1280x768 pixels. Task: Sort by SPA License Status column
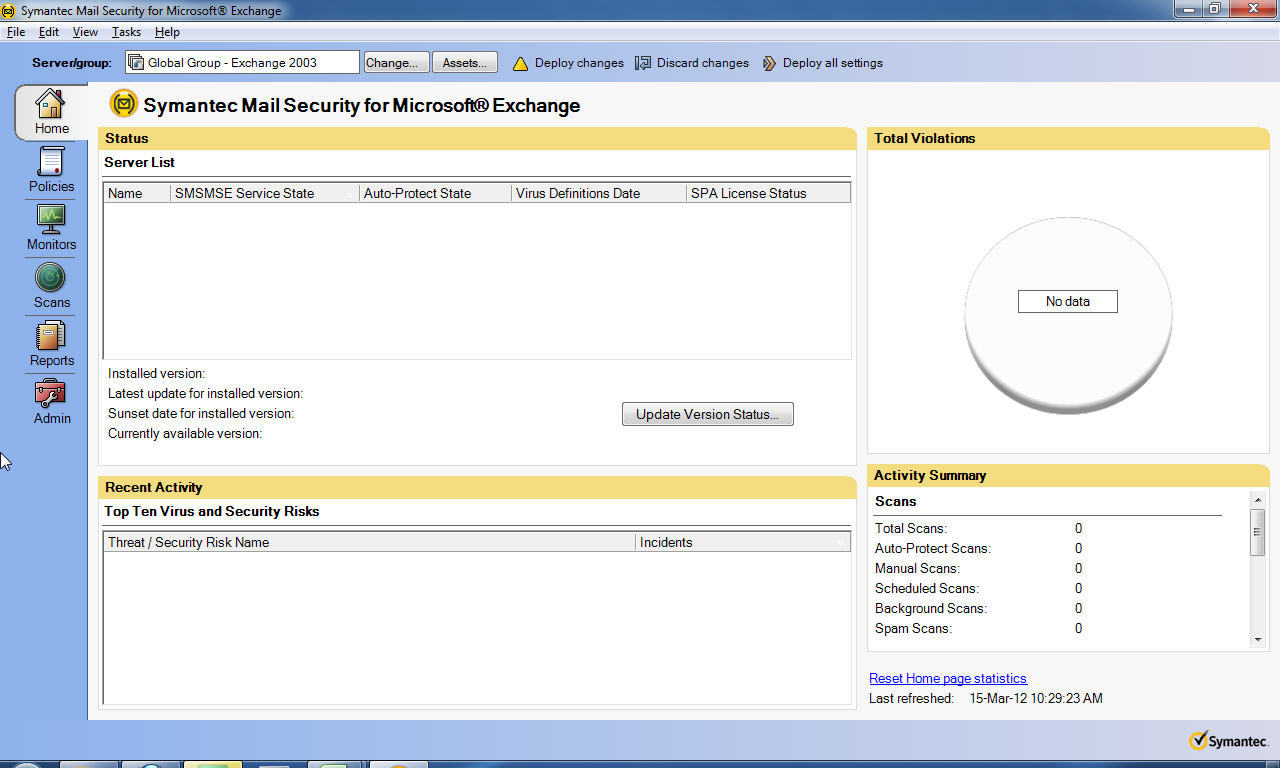(x=768, y=193)
